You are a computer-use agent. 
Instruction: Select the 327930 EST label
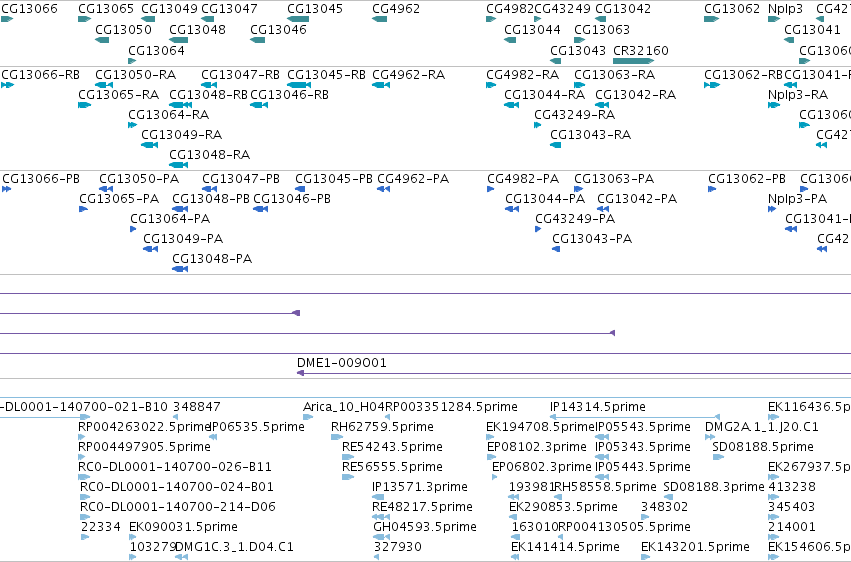point(398,547)
